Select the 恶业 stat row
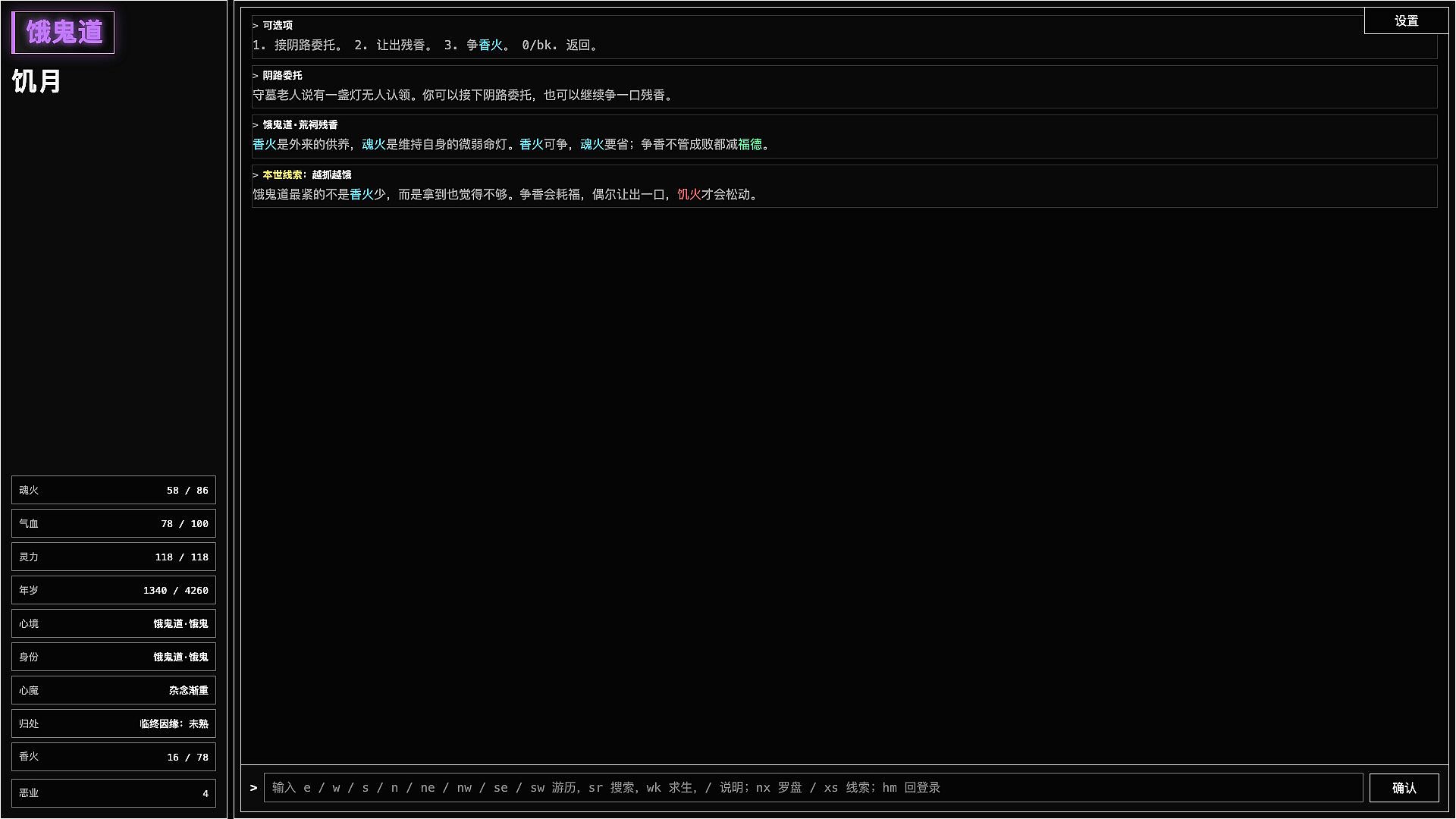 (114, 793)
